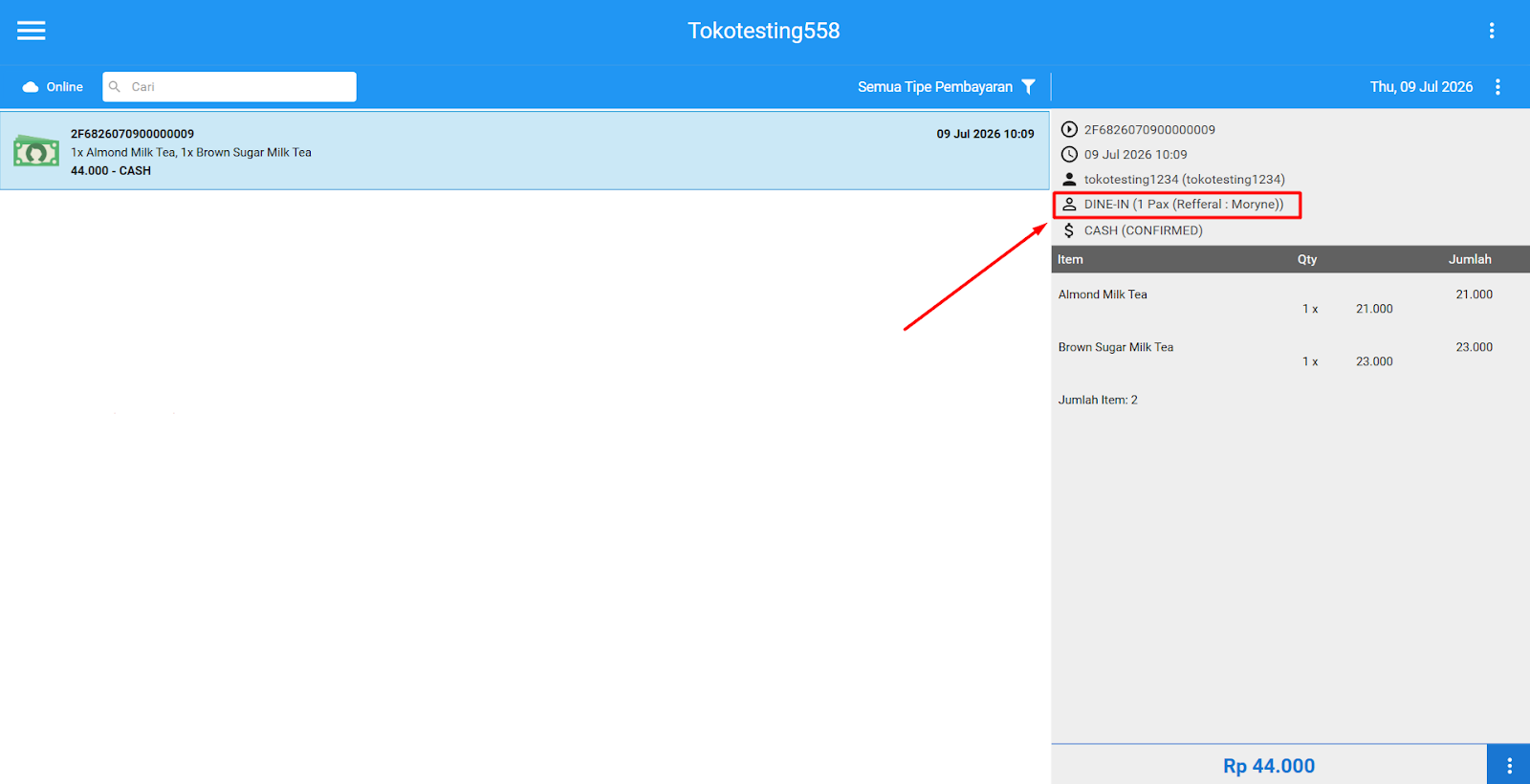This screenshot has width=1530, height=784.
Task: Click the customer outline icon beside DINE-IN
Action: (x=1069, y=204)
